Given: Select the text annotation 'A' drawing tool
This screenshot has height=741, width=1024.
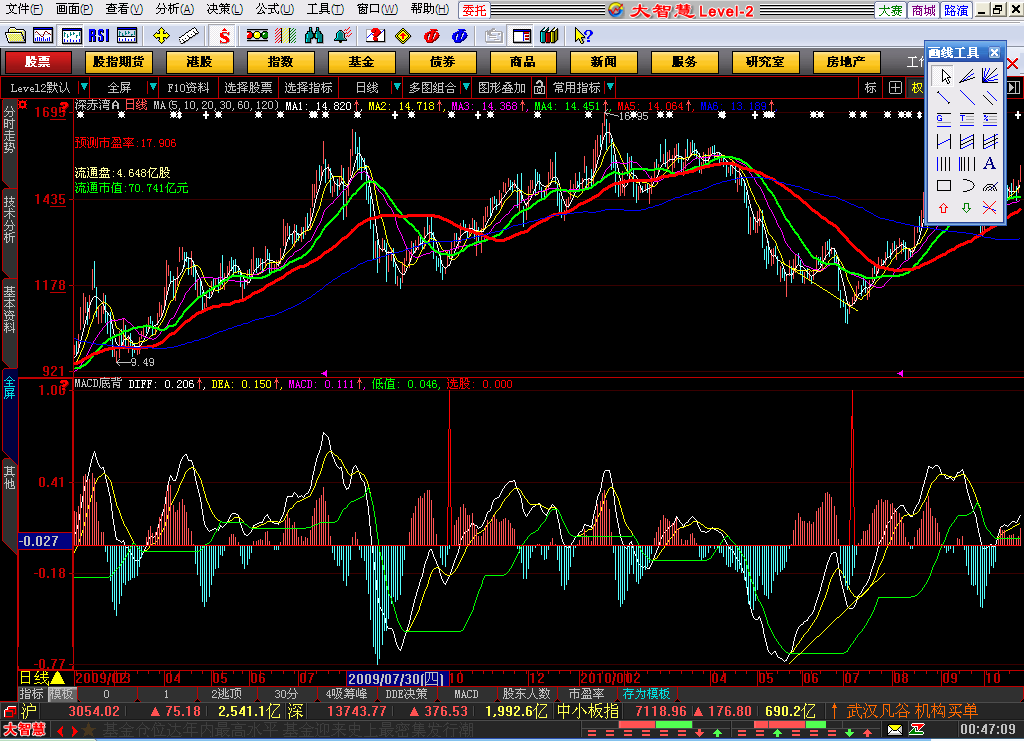Looking at the screenshot, I should (989, 163).
